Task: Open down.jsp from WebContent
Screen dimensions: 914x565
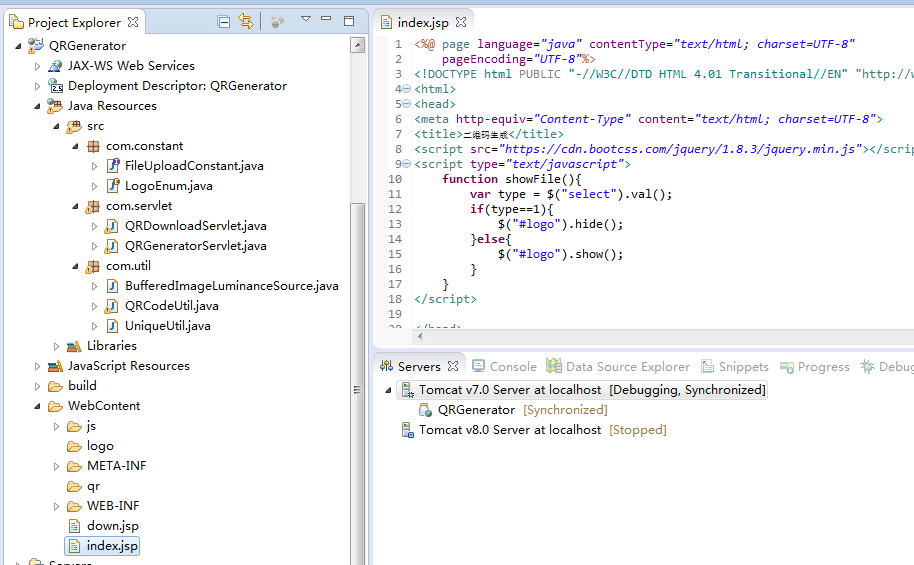Action: click(112, 526)
